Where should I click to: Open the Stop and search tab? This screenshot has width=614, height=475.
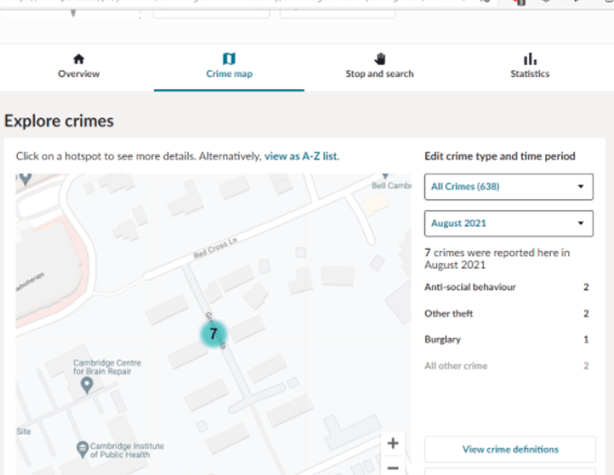tap(379, 74)
